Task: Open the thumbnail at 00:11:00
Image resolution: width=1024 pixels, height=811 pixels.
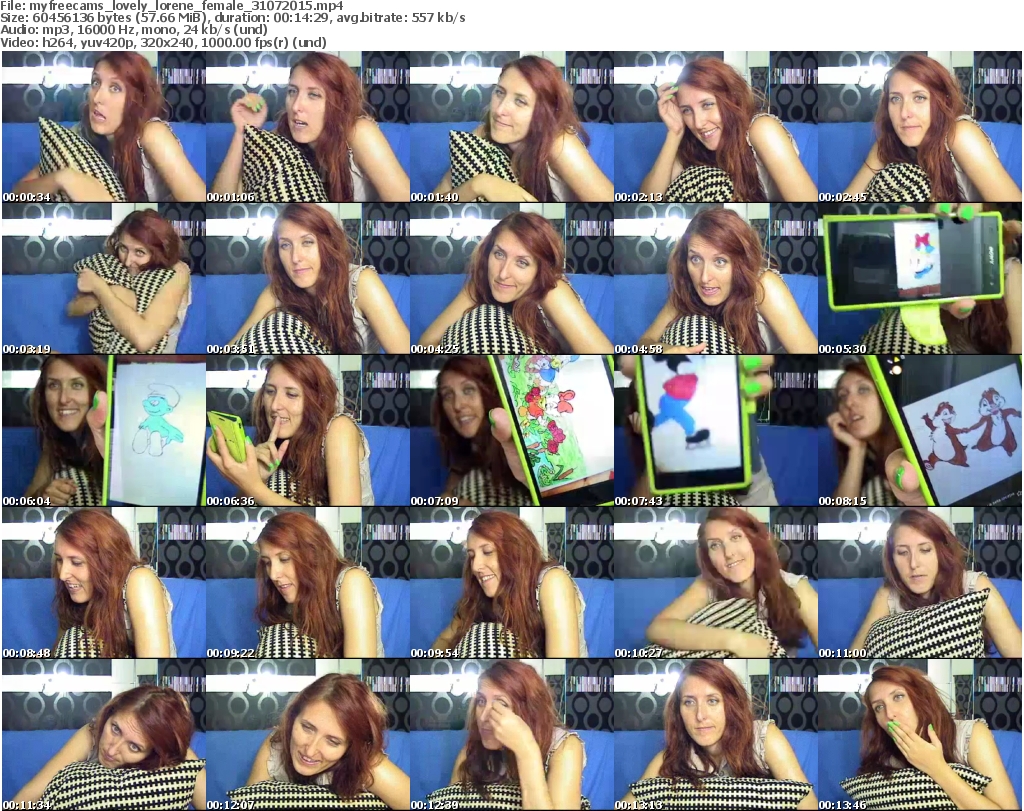Action: click(919, 583)
